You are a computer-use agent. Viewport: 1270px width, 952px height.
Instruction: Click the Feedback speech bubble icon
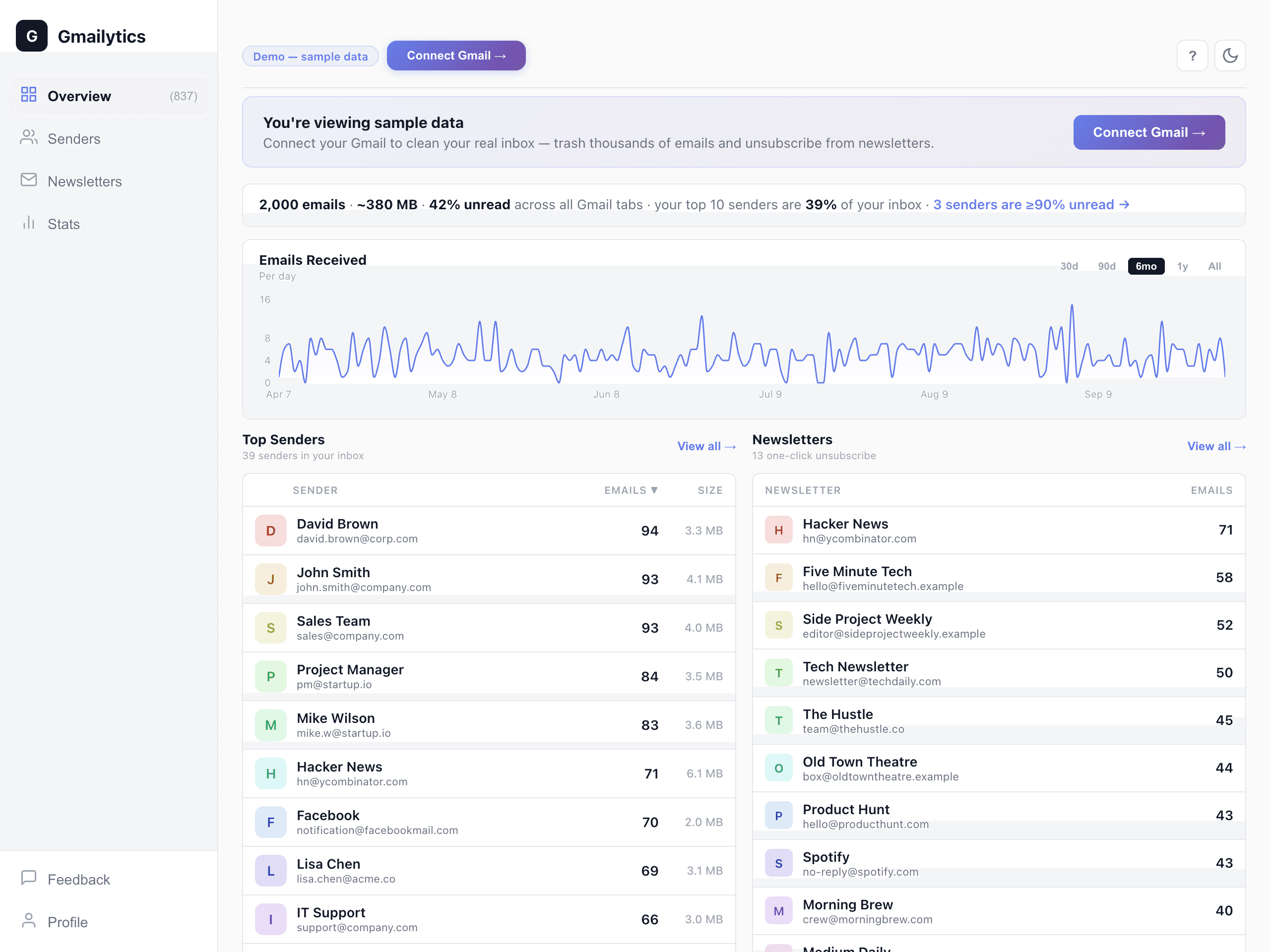29,879
